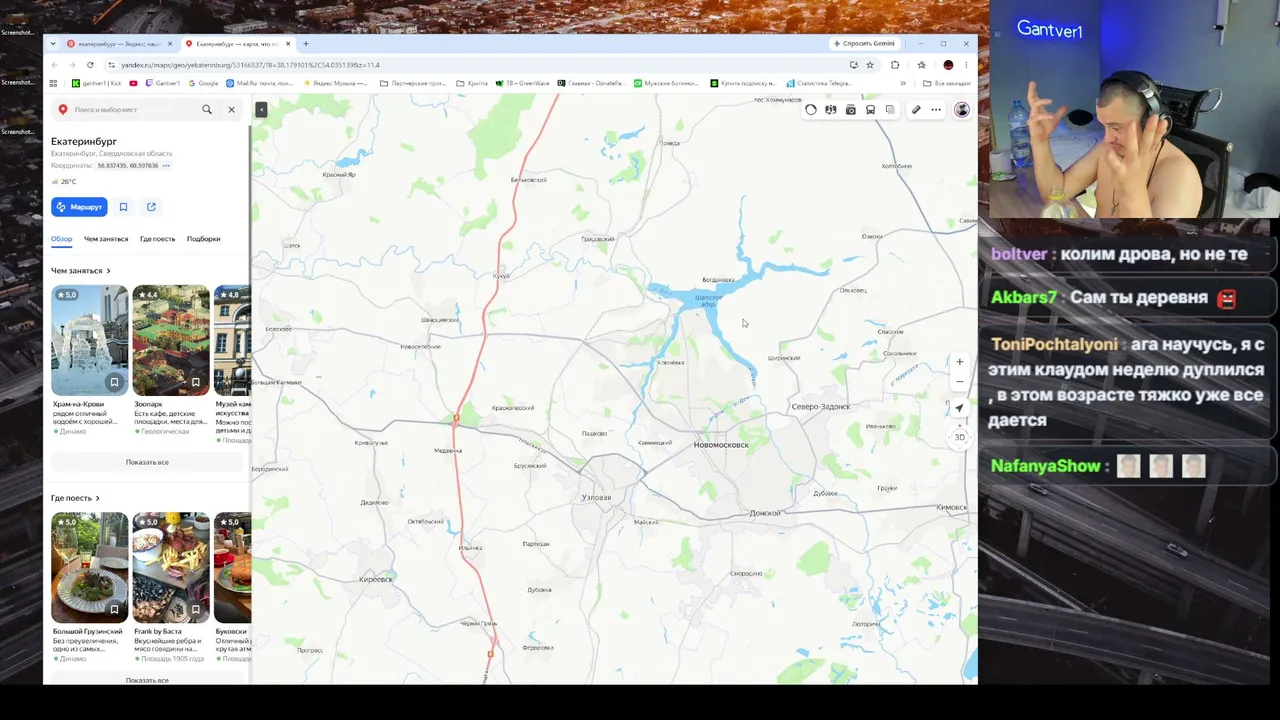
Task: Close the active Yandex Maps browser tab
Action: [288, 44]
